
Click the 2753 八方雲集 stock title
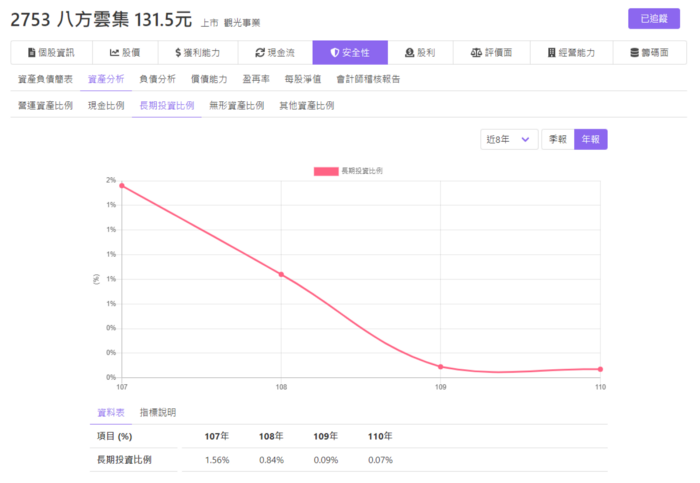pyautogui.click(x=70, y=20)
